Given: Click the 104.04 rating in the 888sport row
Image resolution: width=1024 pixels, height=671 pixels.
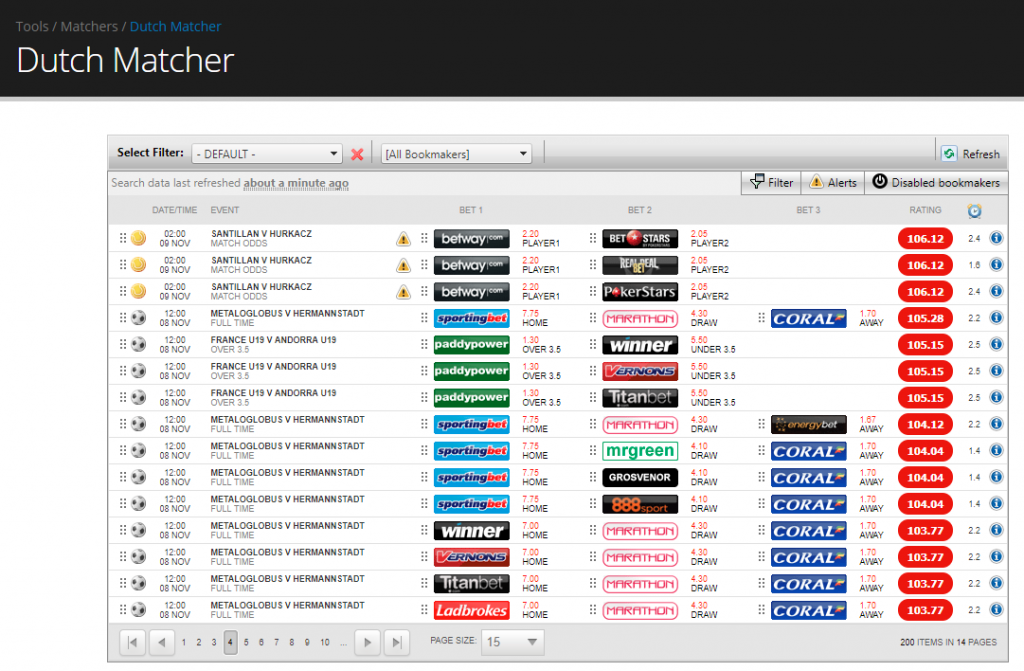Looking at the screenshot, I should (925, 504).
